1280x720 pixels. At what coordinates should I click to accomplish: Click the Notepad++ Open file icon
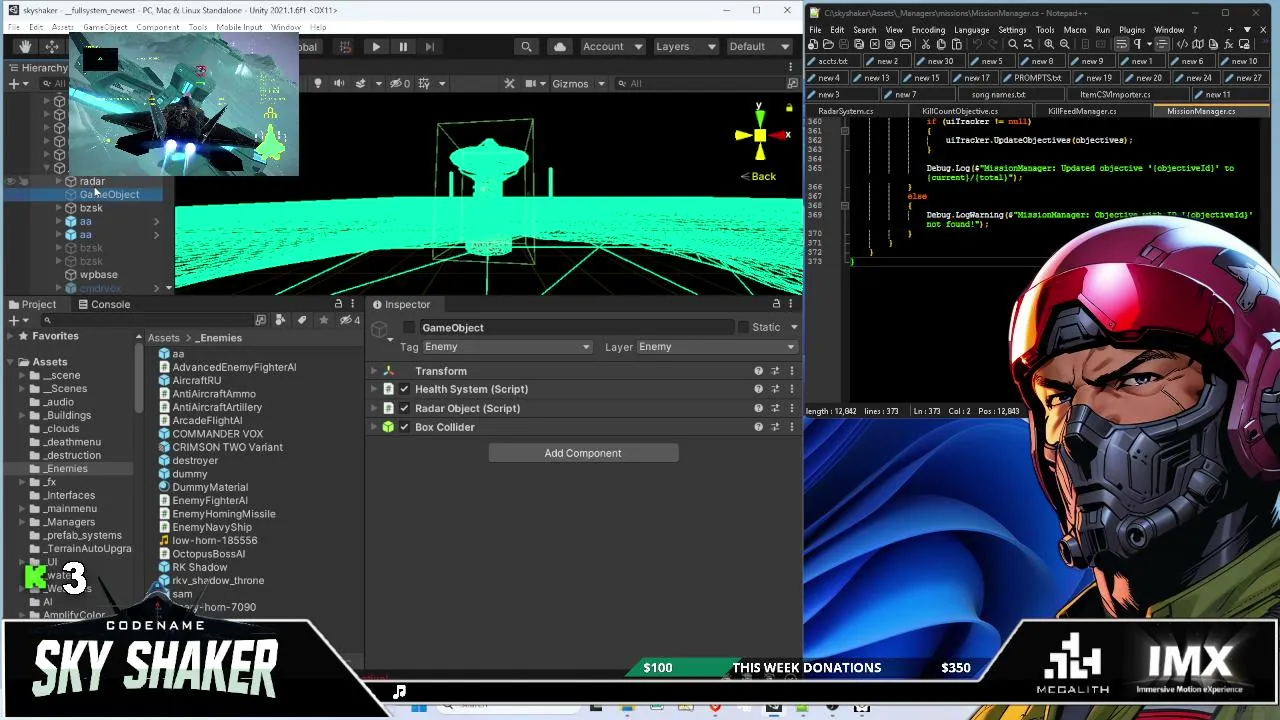point(828,45)
